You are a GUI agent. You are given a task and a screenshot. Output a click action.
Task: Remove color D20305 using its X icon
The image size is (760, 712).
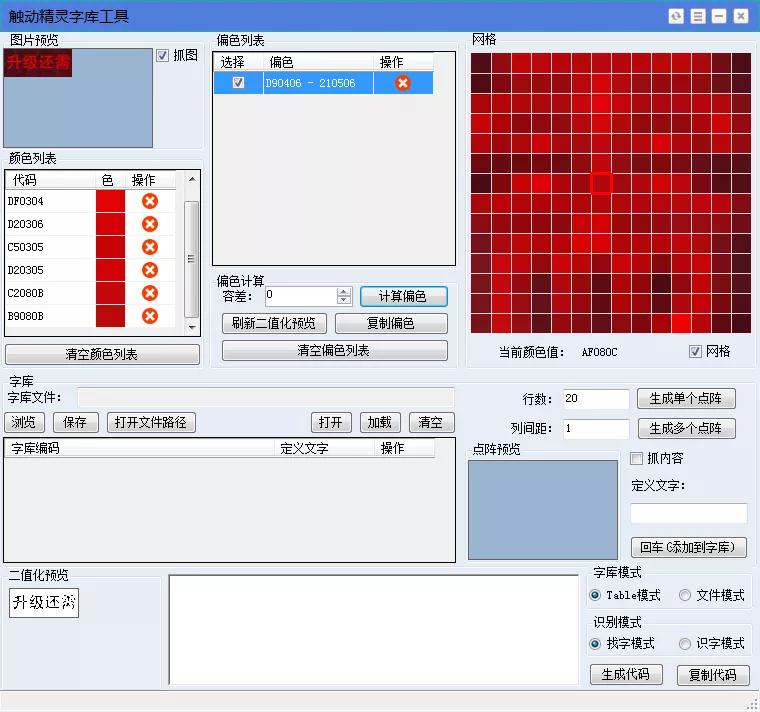(150, 270)
